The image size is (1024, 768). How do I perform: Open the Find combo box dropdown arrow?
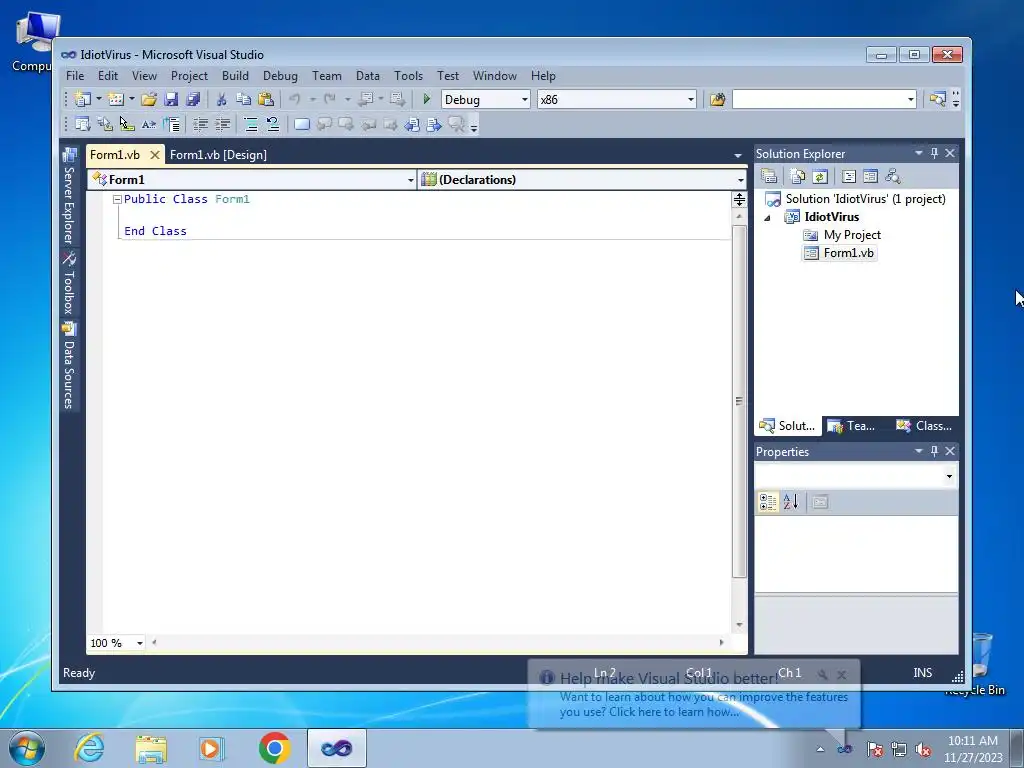(x=910, y=99)
